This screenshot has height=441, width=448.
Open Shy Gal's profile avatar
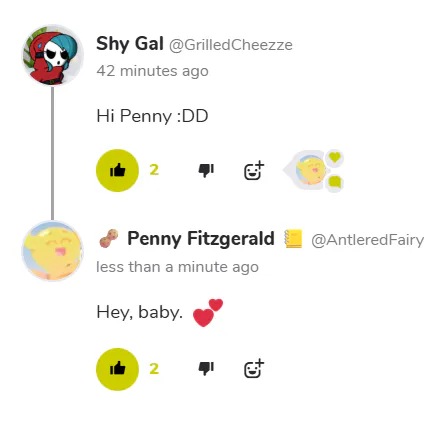pyautogui.click(x=53, y=55)
